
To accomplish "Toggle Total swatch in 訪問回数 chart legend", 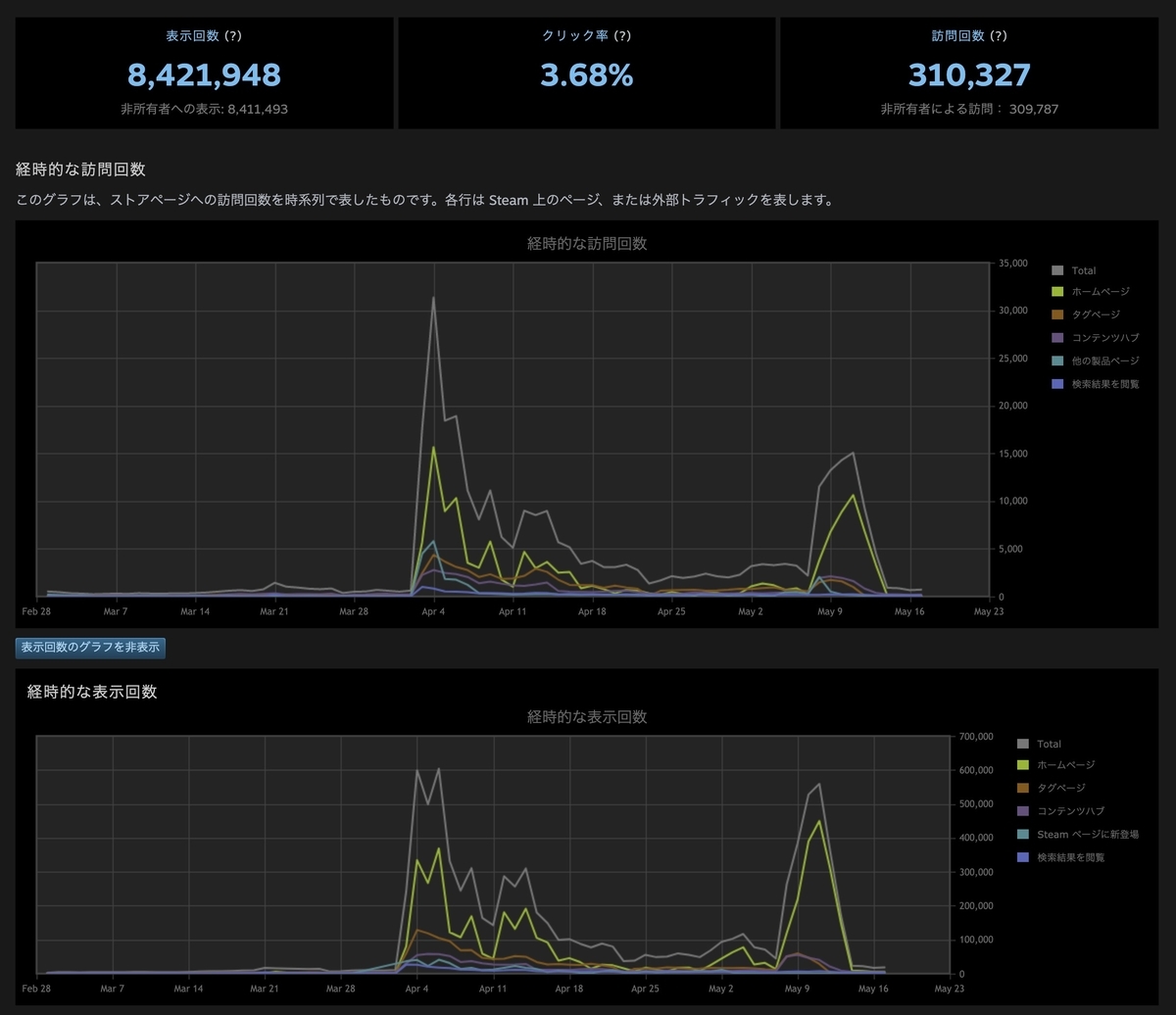I will coord(1057,270).
